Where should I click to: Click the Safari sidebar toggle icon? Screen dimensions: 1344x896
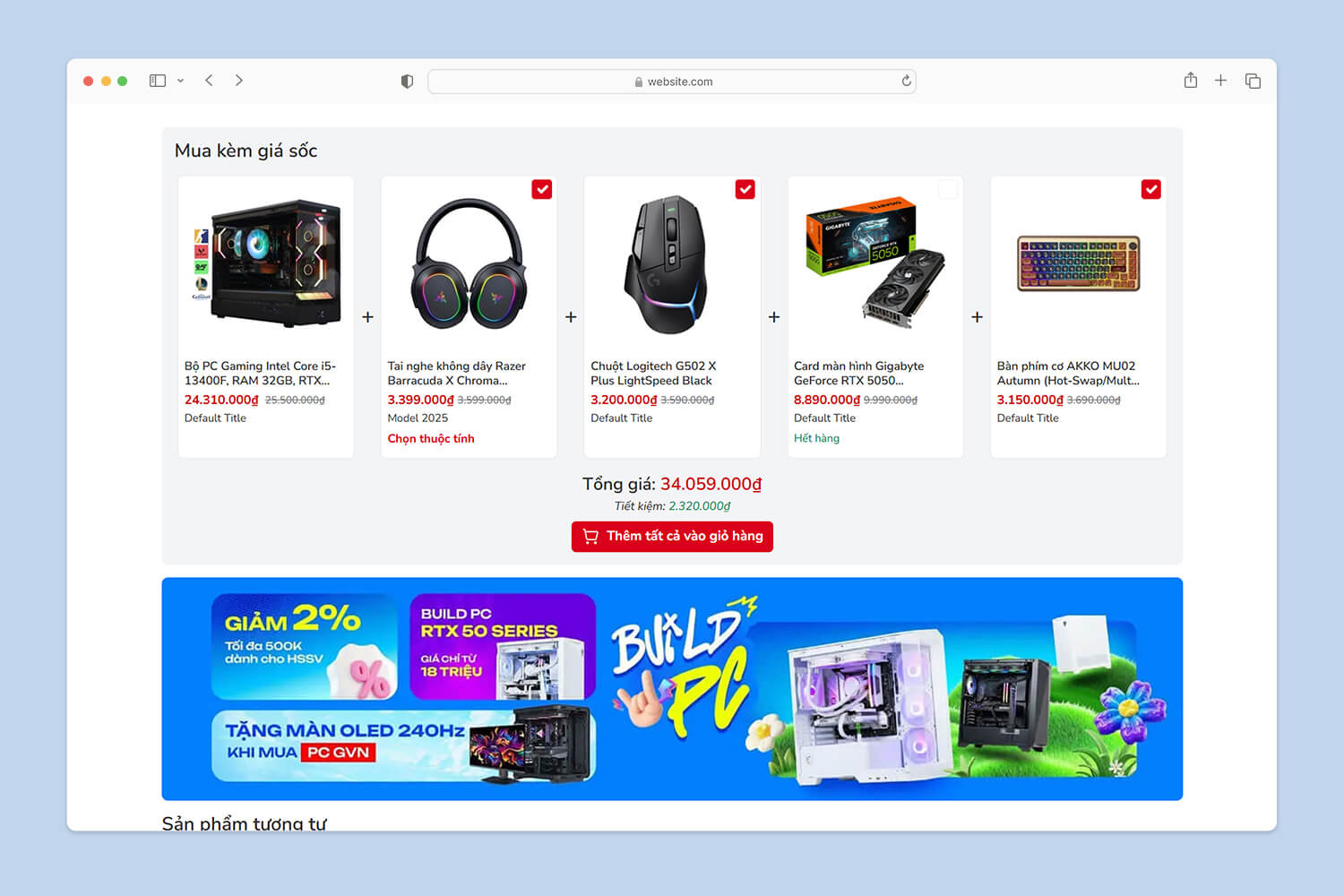158,81
